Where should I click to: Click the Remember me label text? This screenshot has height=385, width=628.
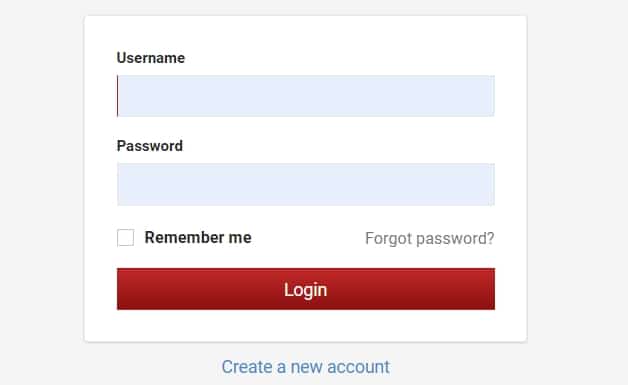point(198,238)
